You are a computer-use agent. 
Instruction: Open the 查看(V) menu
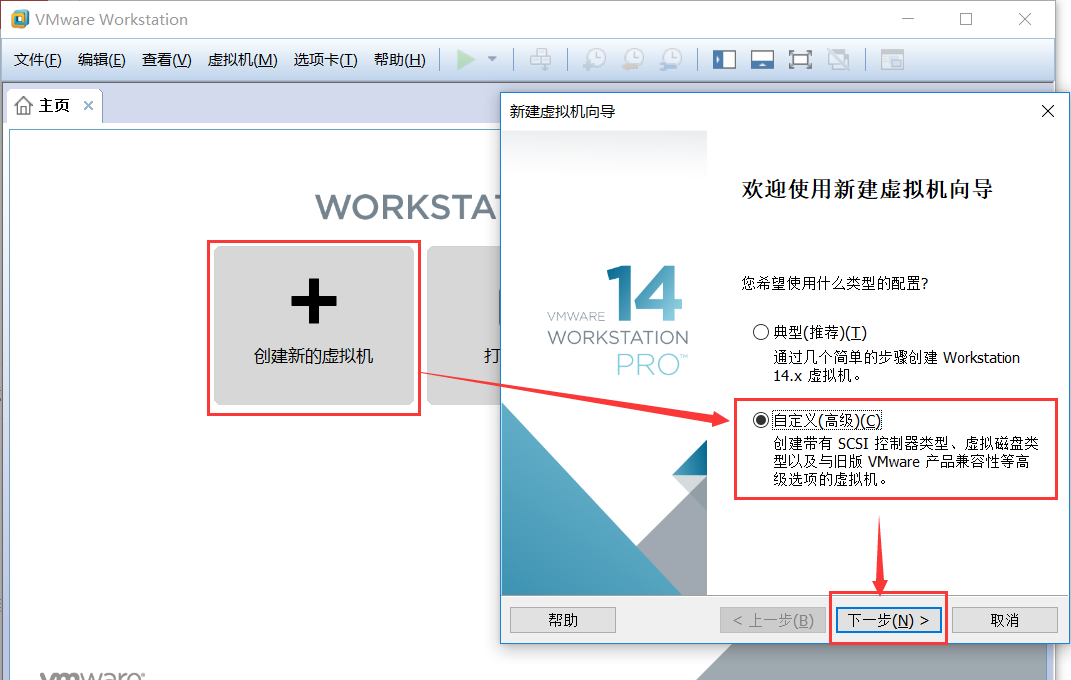pos(167,60)
